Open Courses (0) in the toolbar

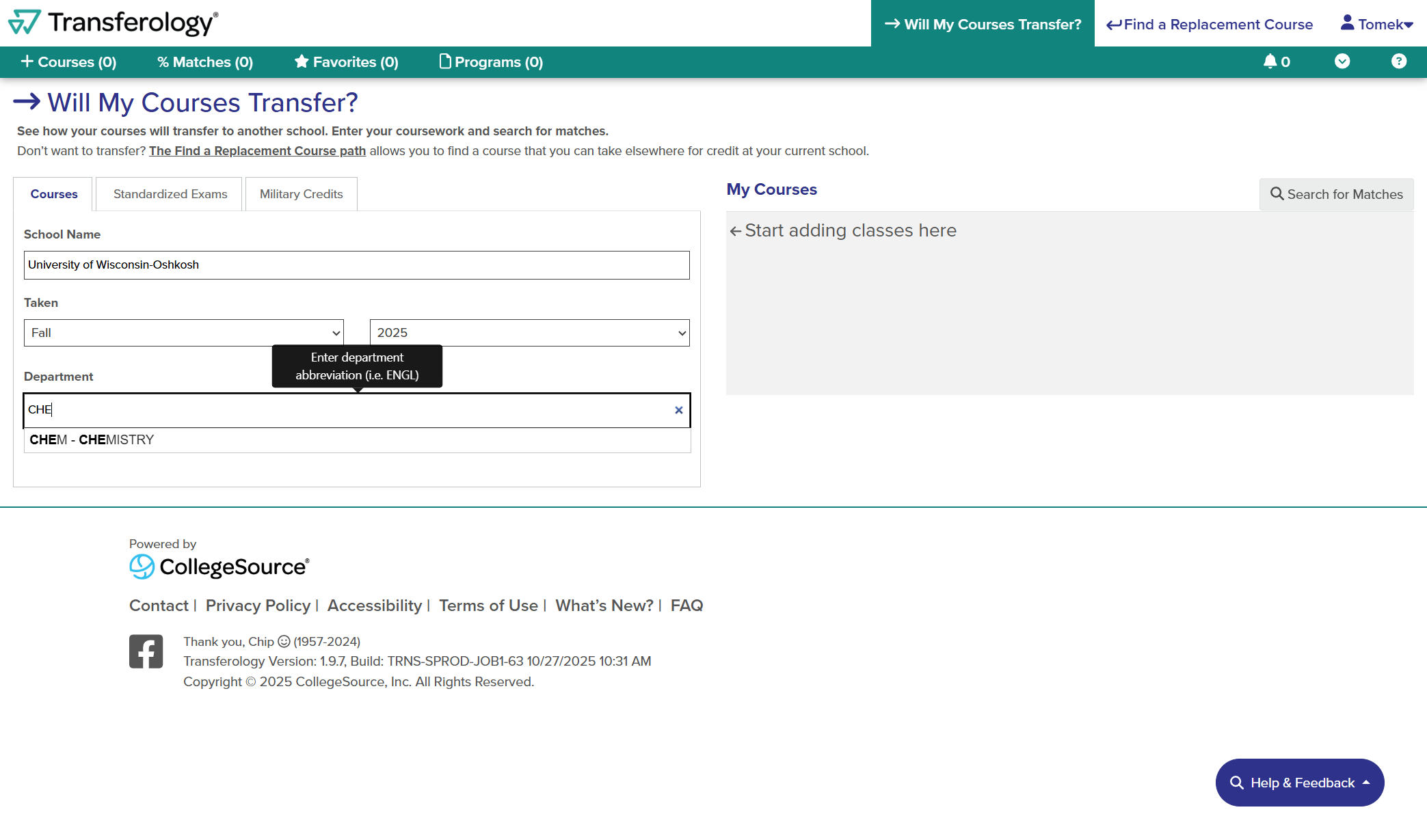point(68,62)
